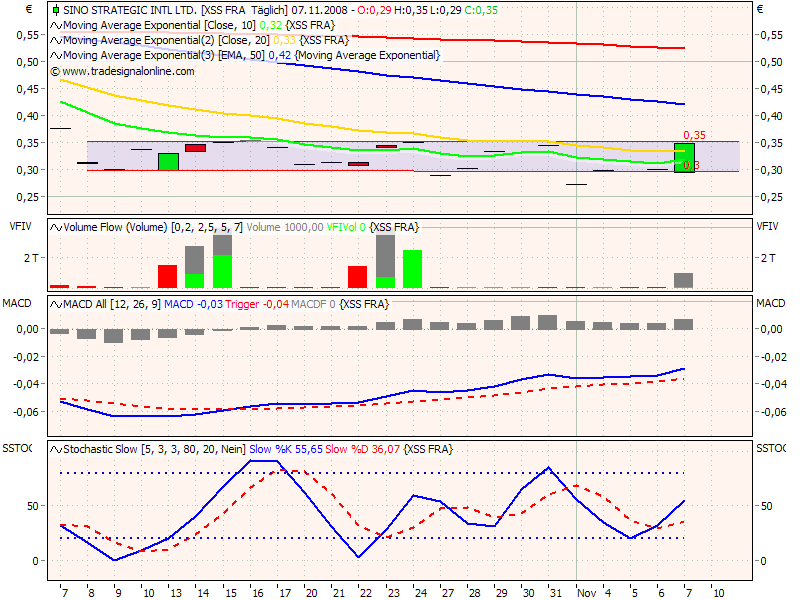Click the close value C:0,35

pos(481,10)
